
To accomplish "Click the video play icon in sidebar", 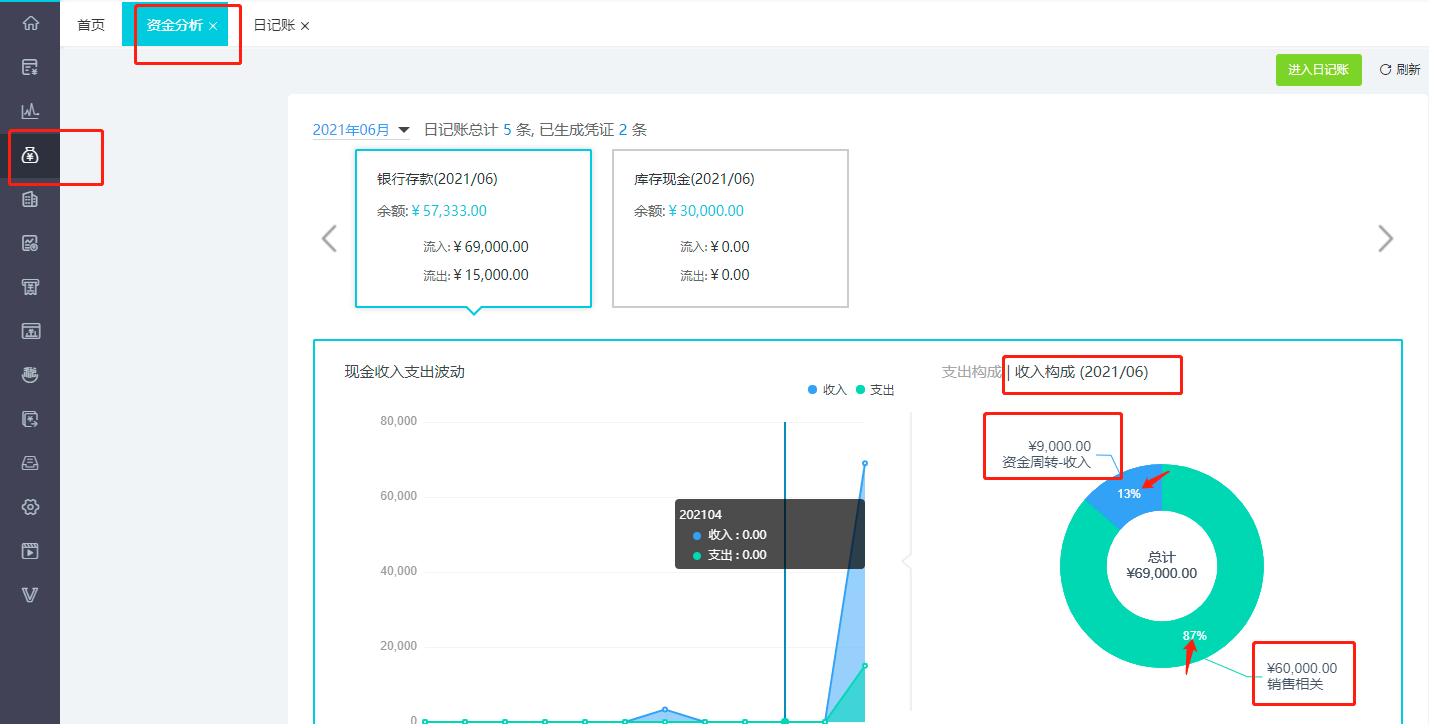I will (30, 551).
